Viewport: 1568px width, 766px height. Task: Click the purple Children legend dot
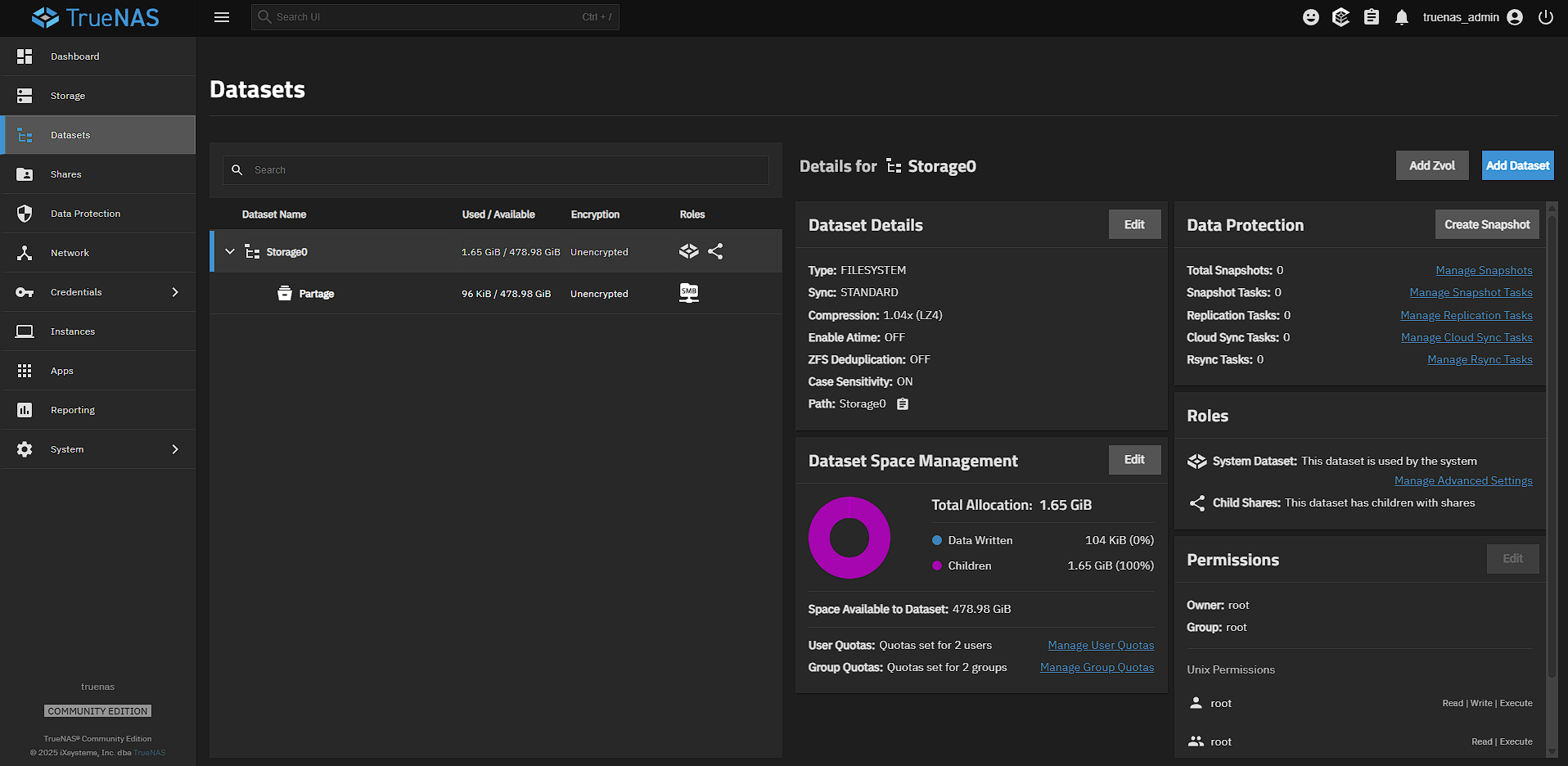point(937,565)
